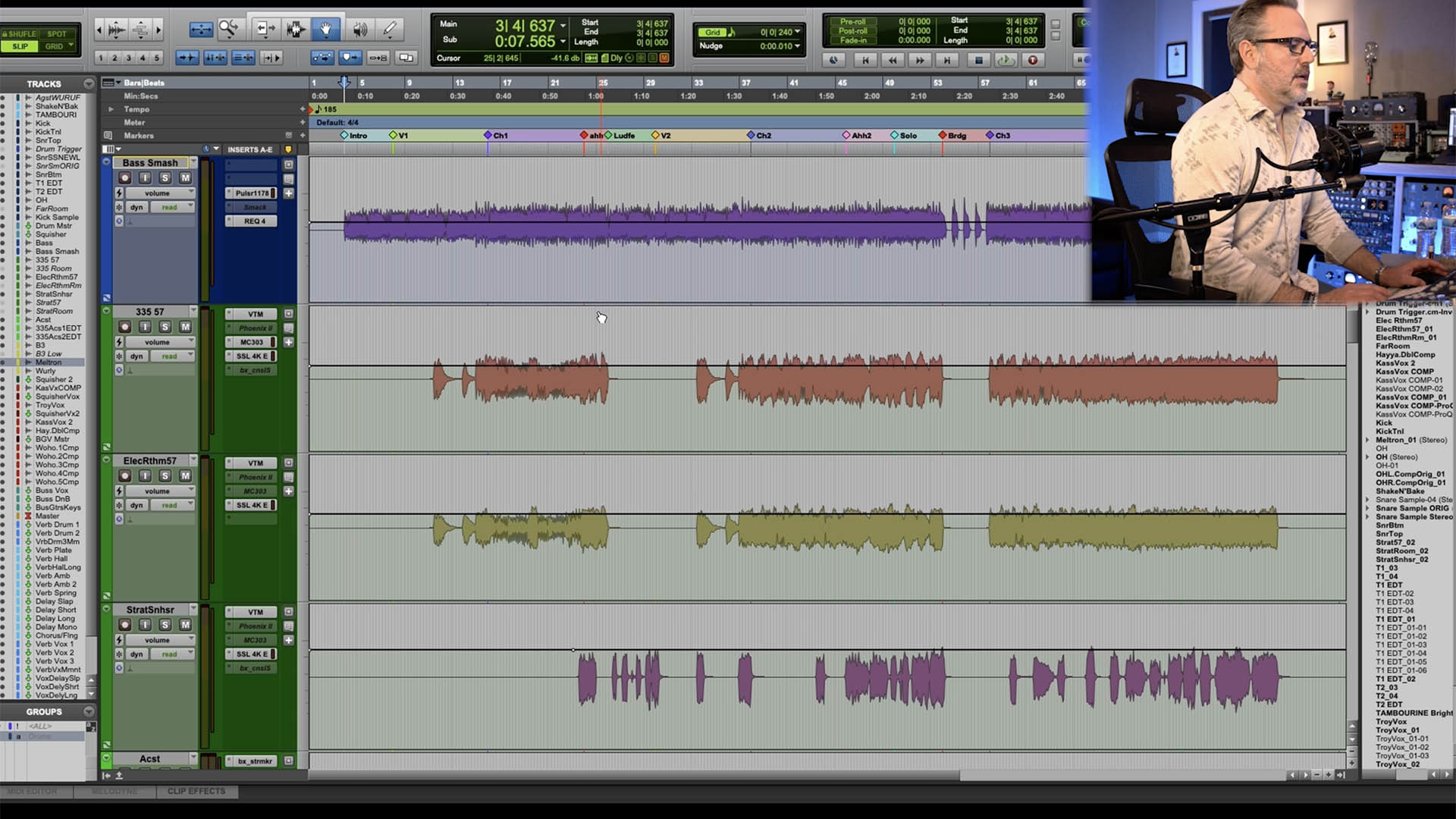1456x819 pixels.
Task: Switch to Clip Effects tab
Action: [196, 791]
